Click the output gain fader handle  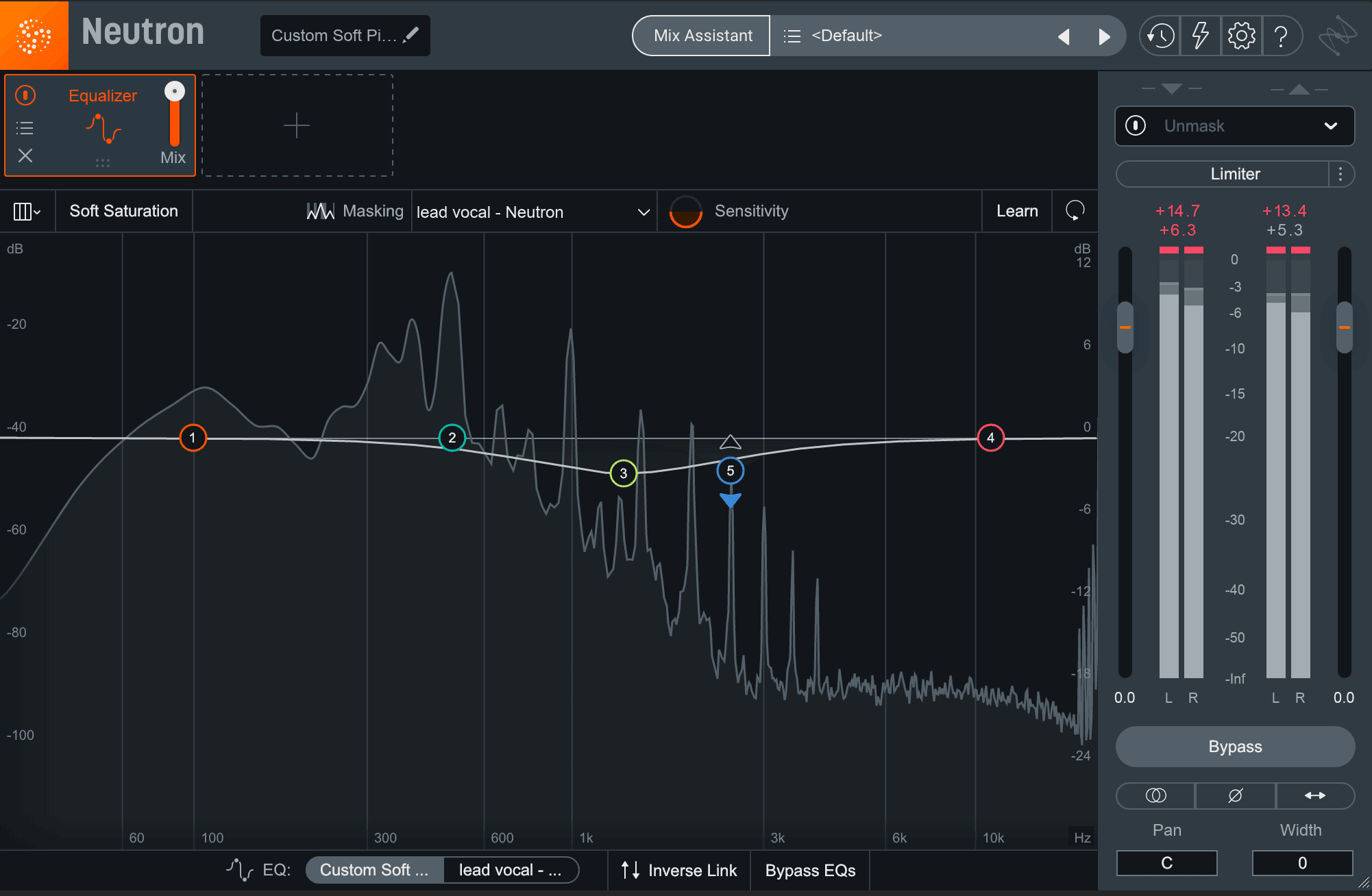pyautogui.click(x=1344, y=327)
